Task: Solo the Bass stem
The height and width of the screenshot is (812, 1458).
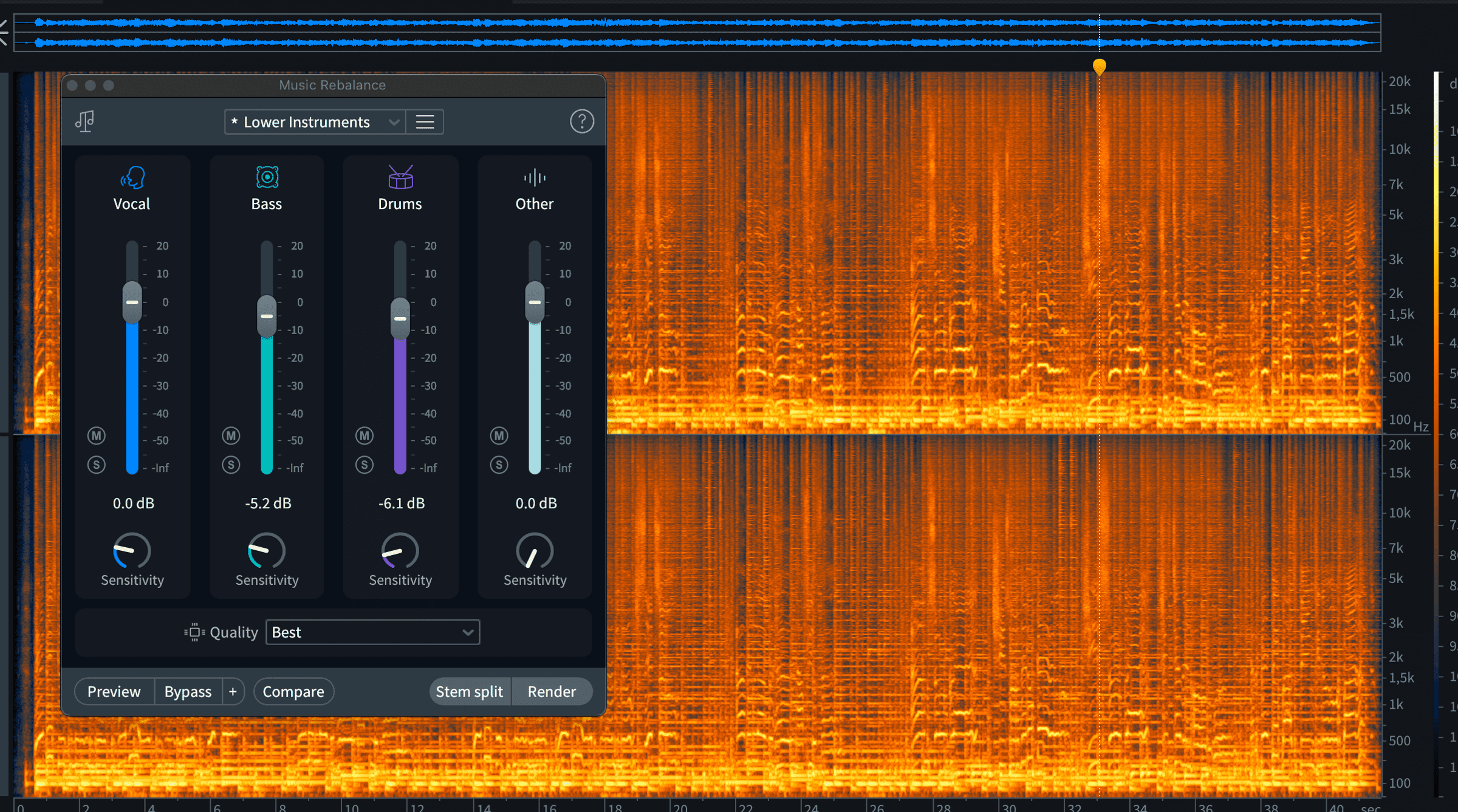Action: point(231,465)
